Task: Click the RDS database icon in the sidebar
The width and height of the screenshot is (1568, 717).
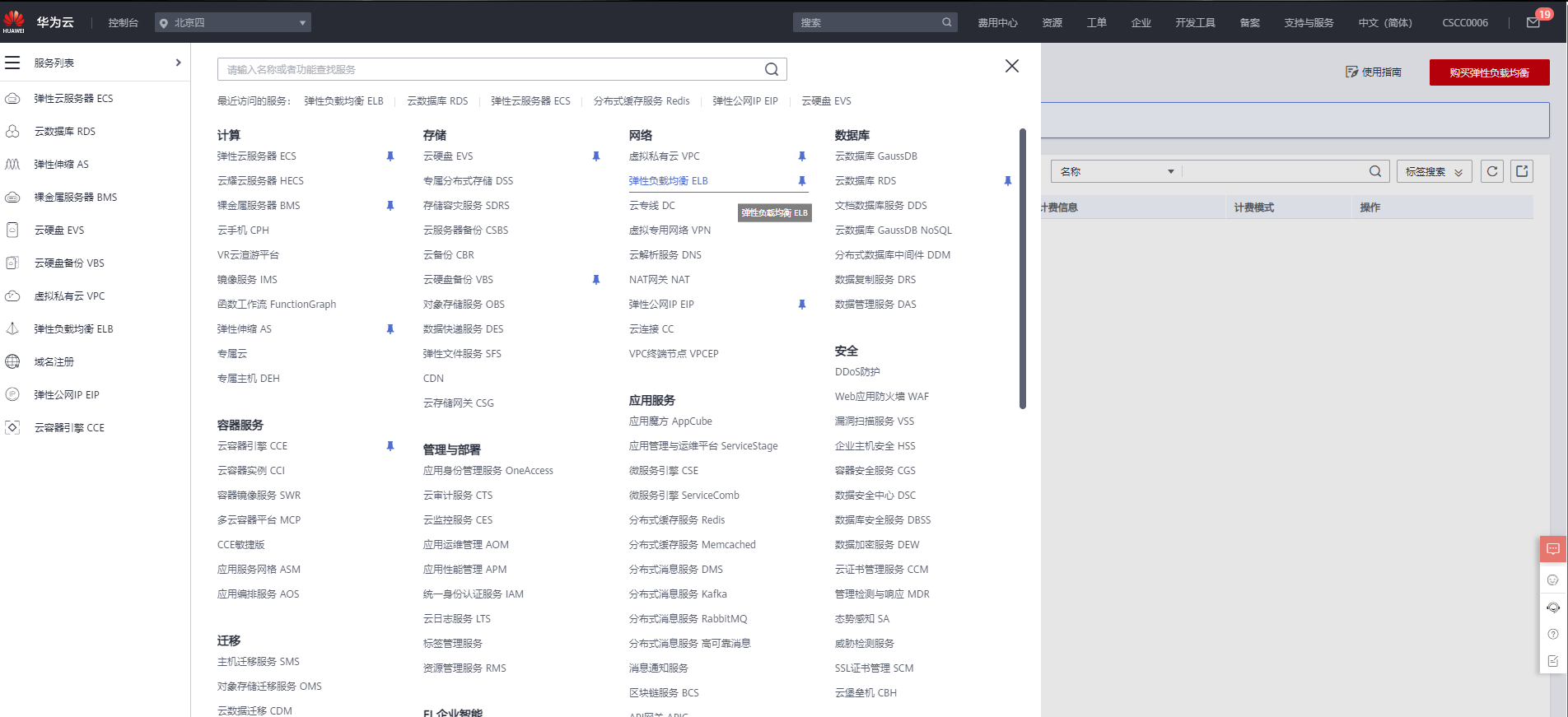Action: pyautogui.click(x=12, y=132)
